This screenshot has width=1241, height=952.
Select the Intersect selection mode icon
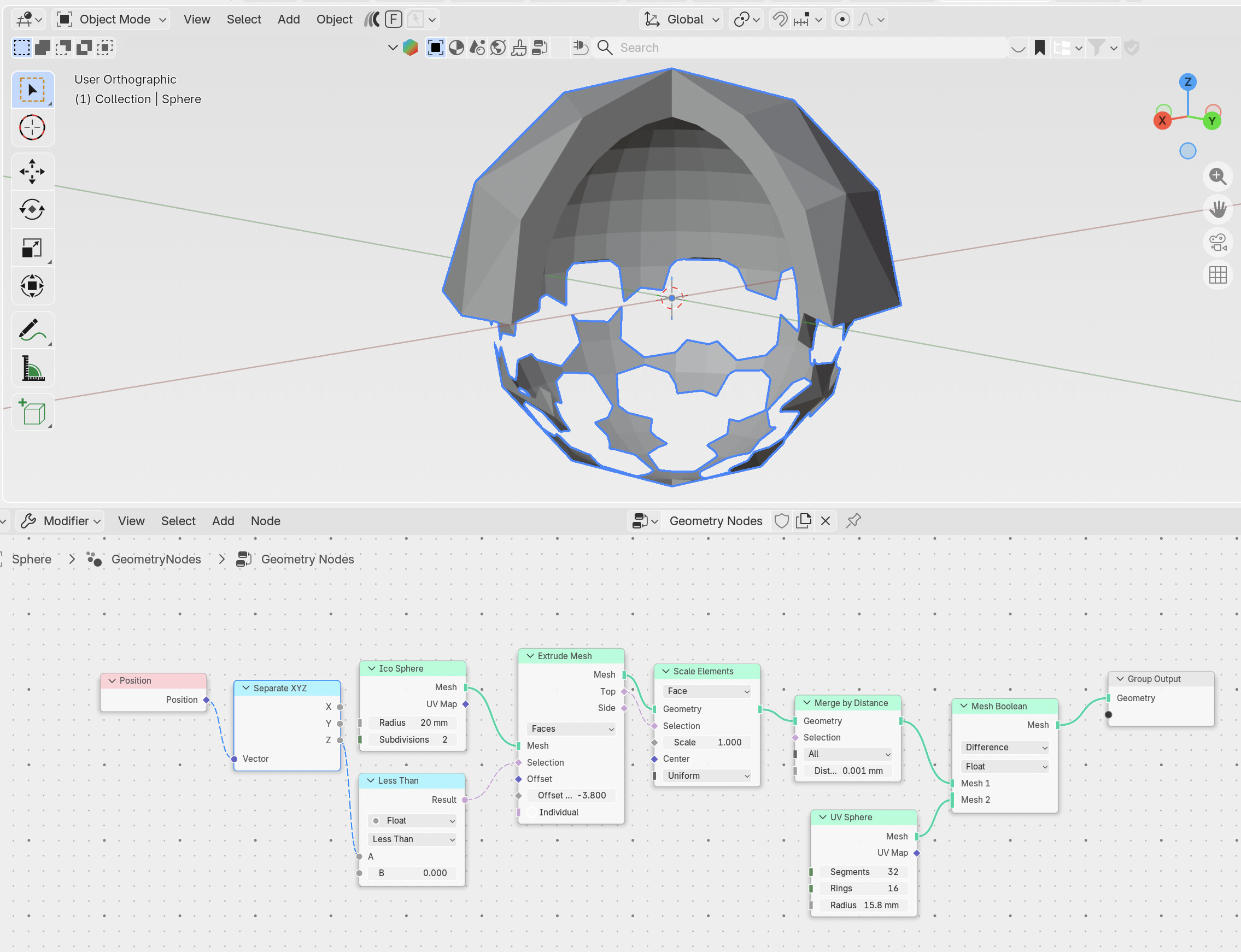(106, 48)
